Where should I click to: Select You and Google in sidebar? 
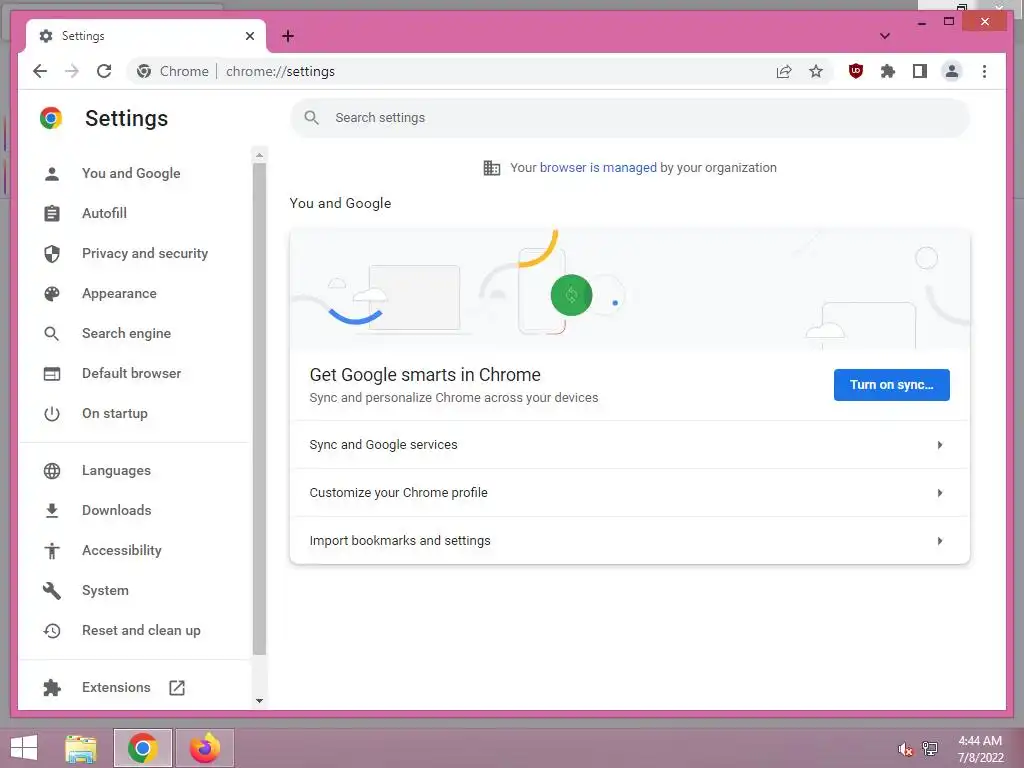pyautogui.click(x=131, y=173)
